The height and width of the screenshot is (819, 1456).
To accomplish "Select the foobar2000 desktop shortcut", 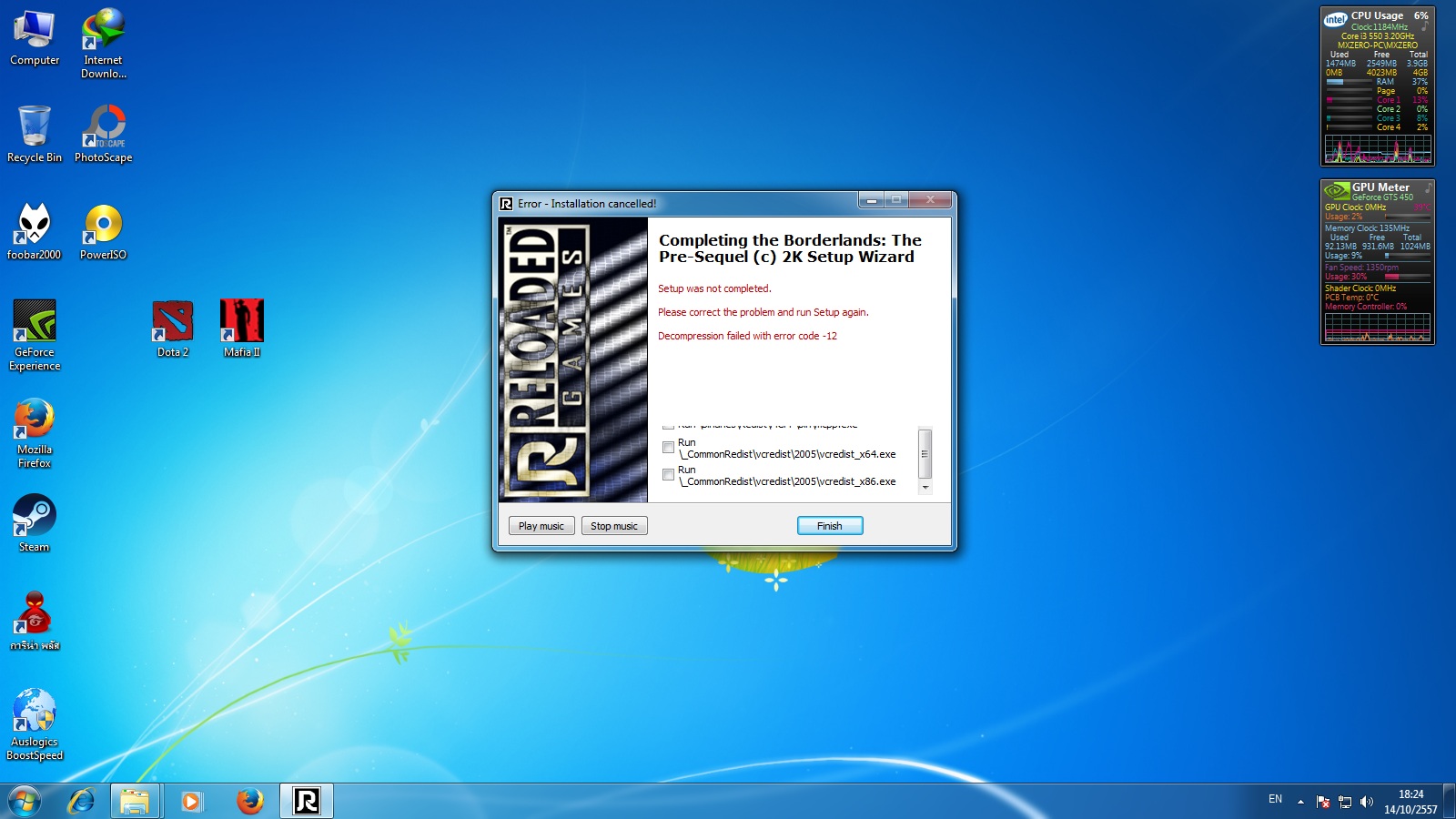I will 35,231.
